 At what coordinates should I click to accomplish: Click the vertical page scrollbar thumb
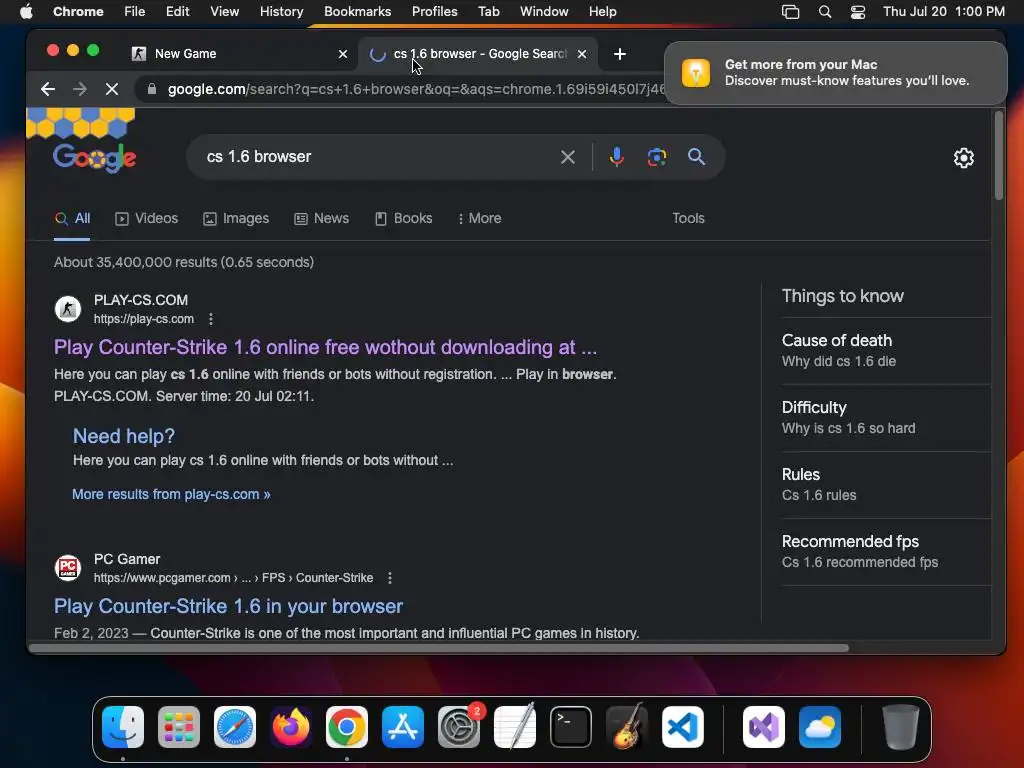tap(999, 157)
